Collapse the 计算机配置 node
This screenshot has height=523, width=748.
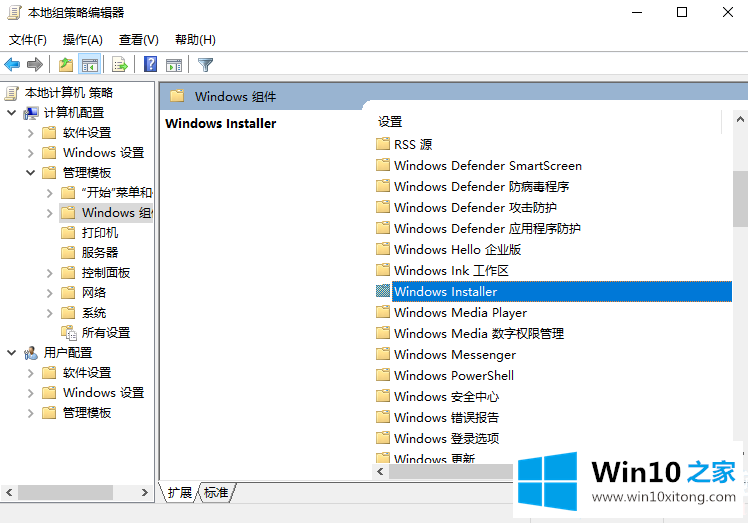coord(11,113)
